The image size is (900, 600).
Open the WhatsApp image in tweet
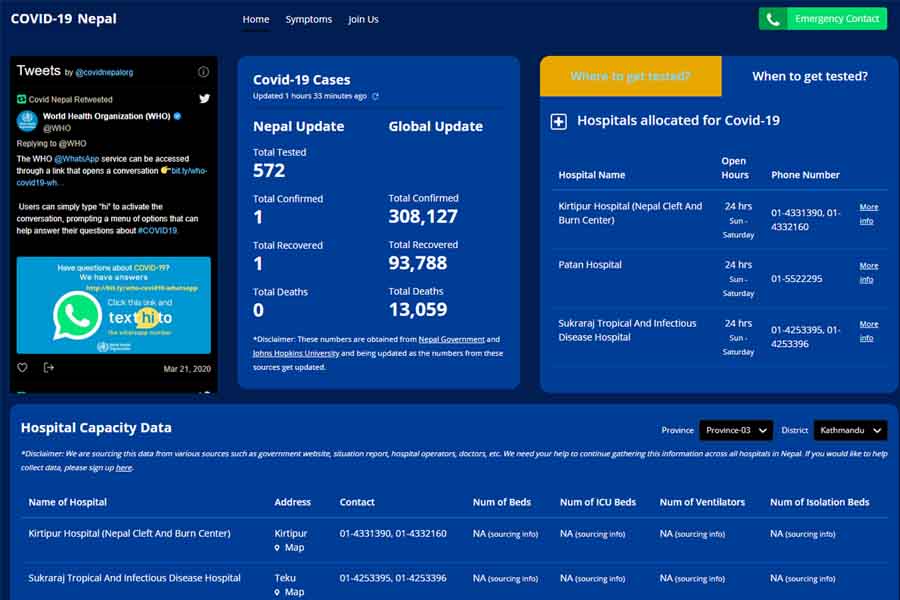(x=113, y=305)
